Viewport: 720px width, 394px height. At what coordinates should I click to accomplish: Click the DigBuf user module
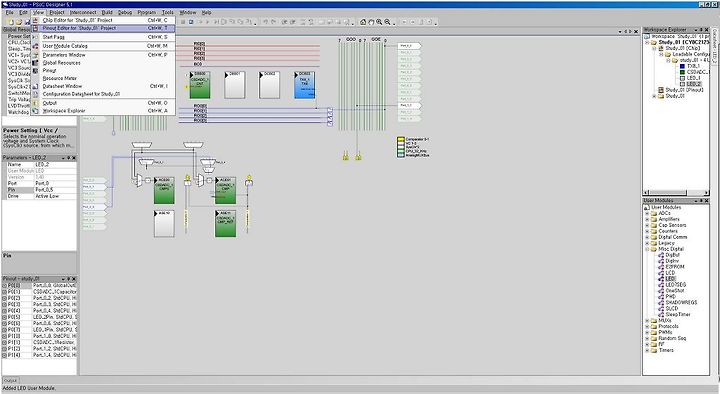pos(672,255)
